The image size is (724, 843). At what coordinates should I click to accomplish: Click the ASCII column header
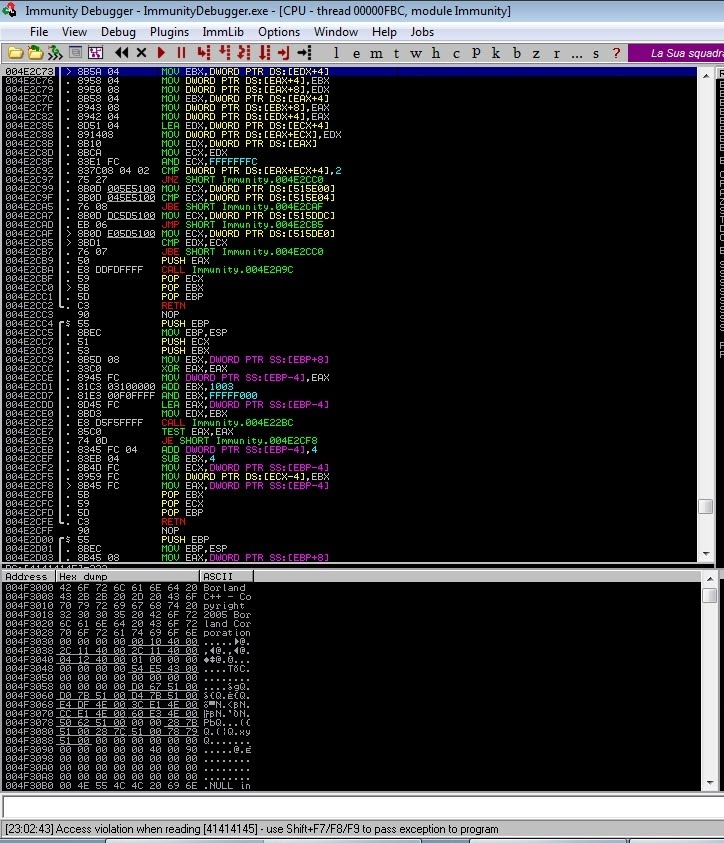pos(226,576)
